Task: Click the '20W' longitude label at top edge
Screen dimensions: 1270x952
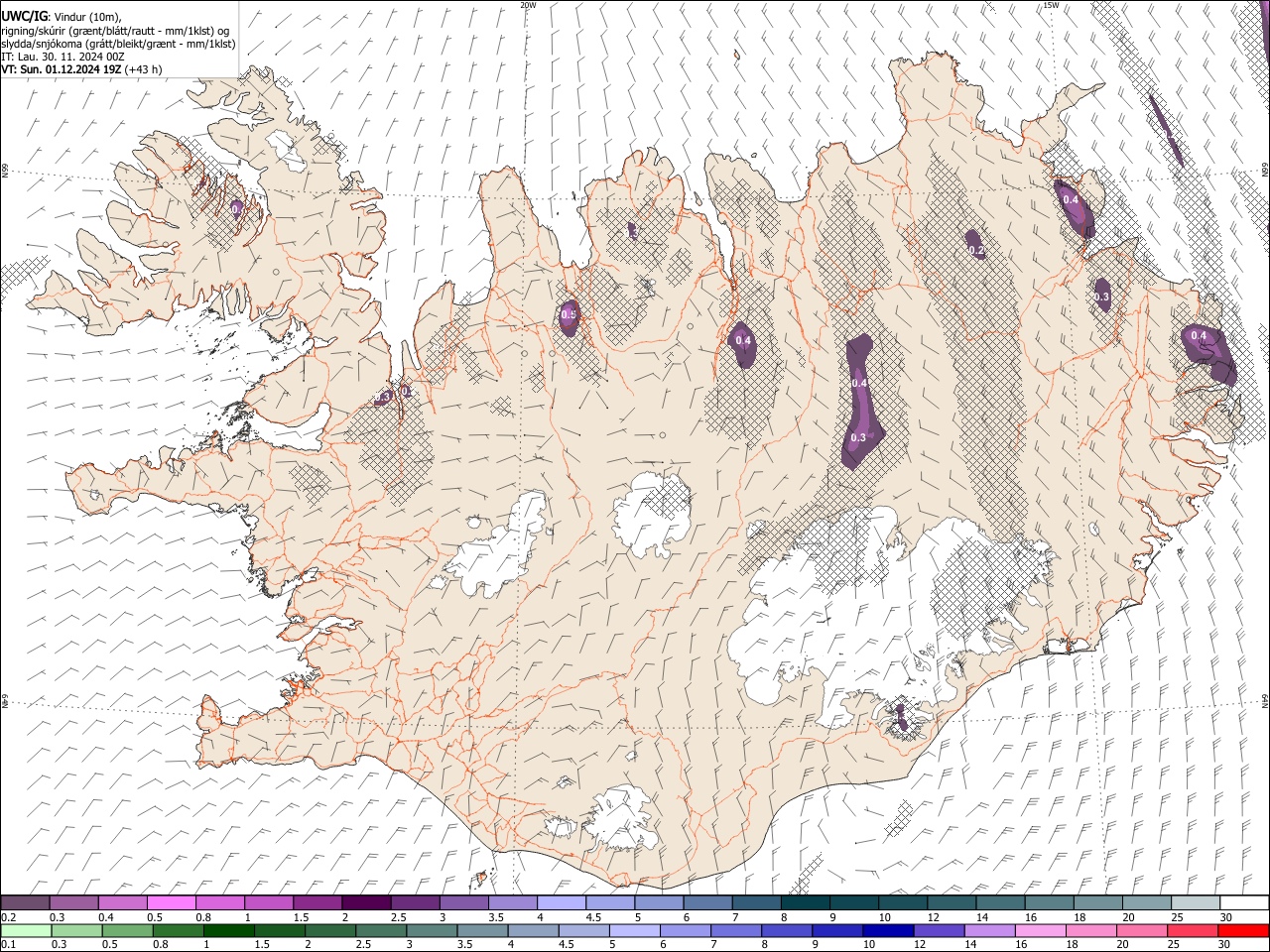Action: point(528,5)
